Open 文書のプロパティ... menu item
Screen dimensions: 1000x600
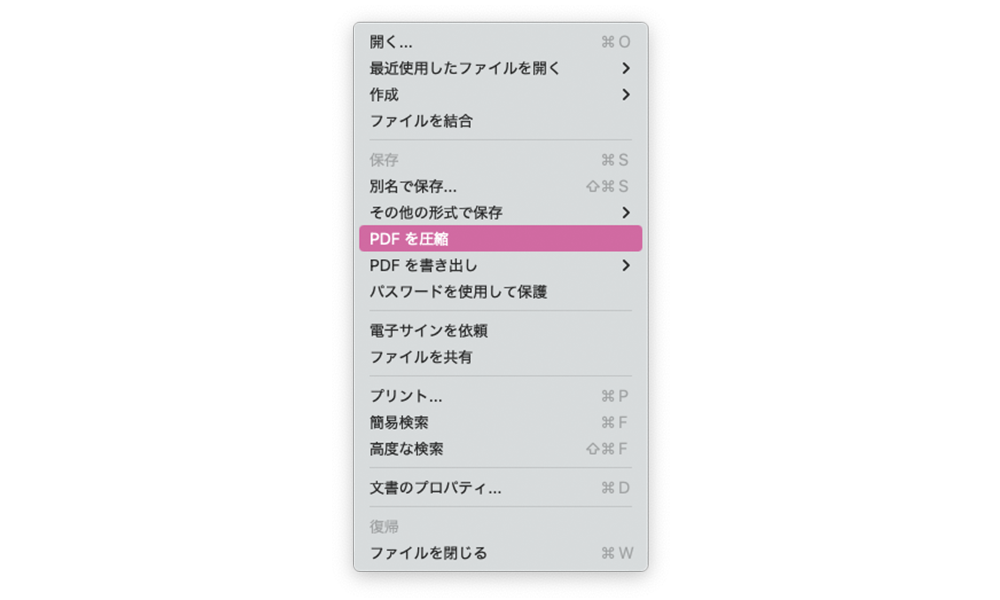501,488
